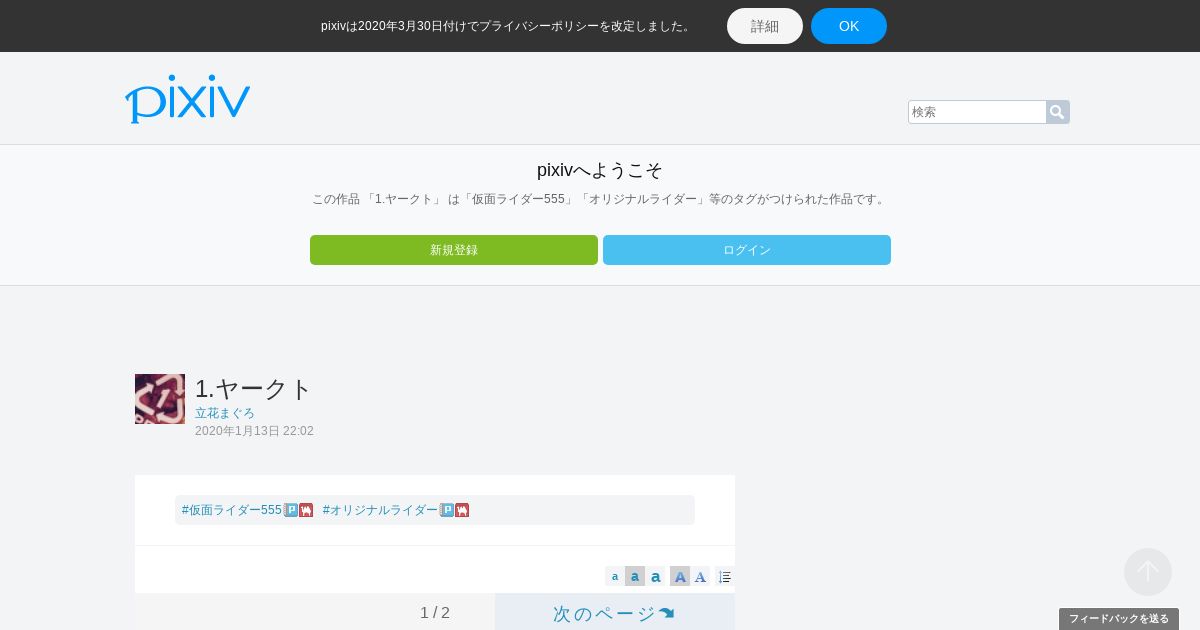Click the scroll-to-top arrow button
Viewport: 1200px width, 630px height.
(x=1148, y=572)
